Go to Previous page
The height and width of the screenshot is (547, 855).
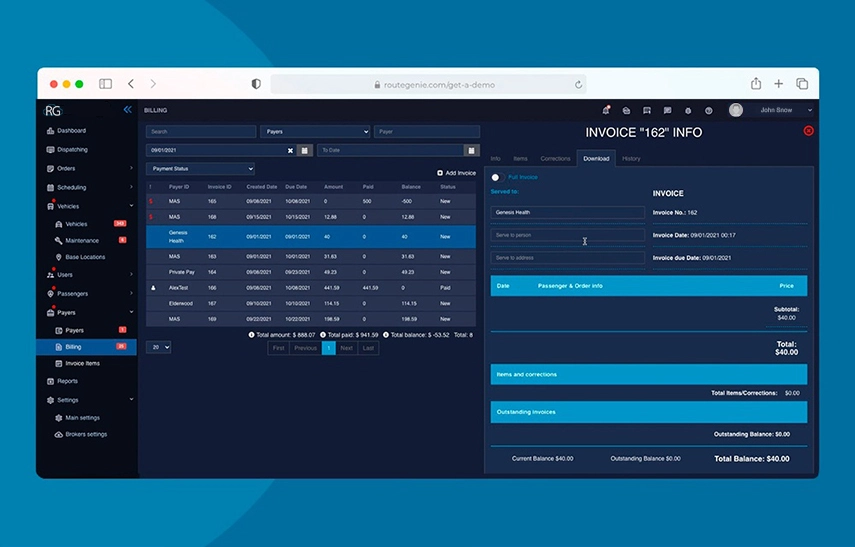[305, 348]
